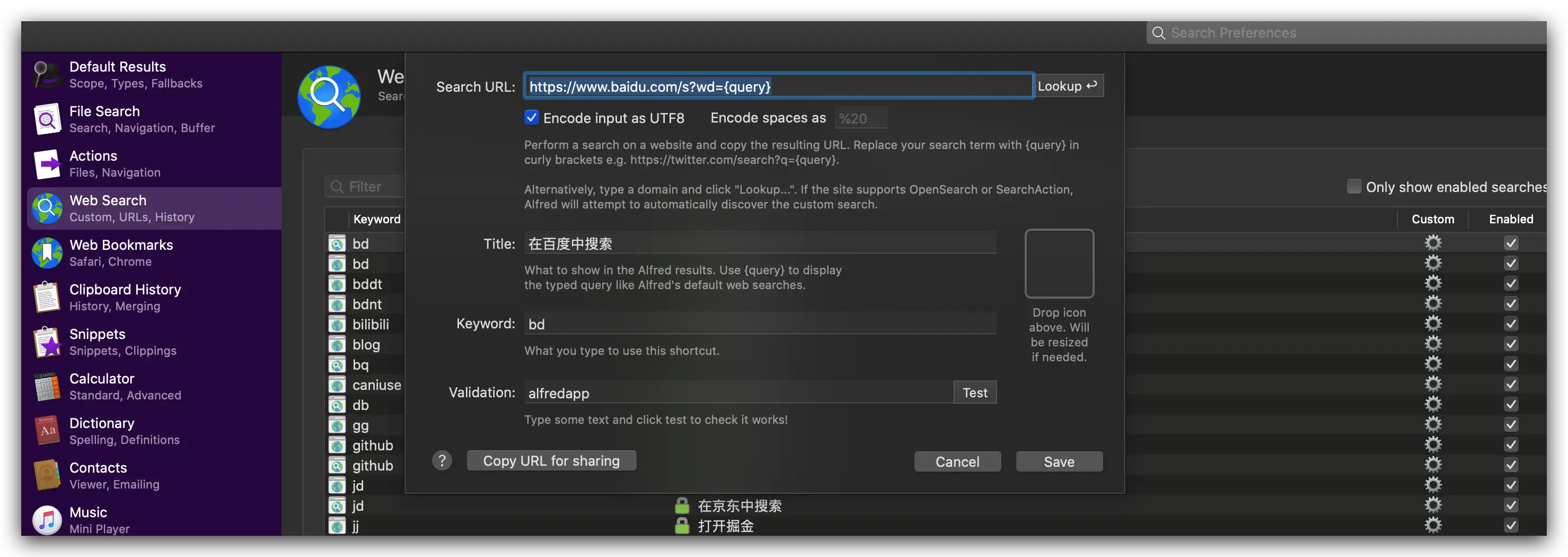Click the Encode spaces as field
This screenshot has height=557, width=1568.
[861, 118]
